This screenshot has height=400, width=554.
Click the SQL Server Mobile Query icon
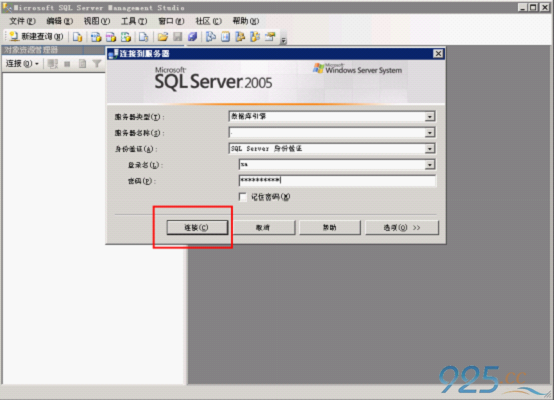[x=143, y=36]
